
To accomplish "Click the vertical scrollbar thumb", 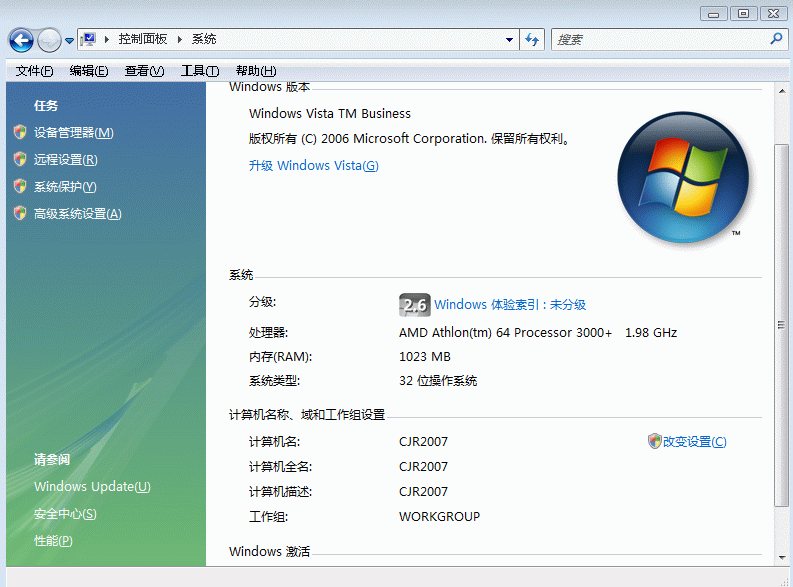I will click(x=782, y=325).
